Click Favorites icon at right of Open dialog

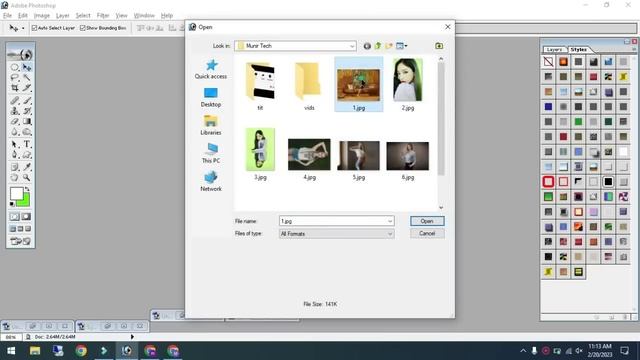(439, 46)
